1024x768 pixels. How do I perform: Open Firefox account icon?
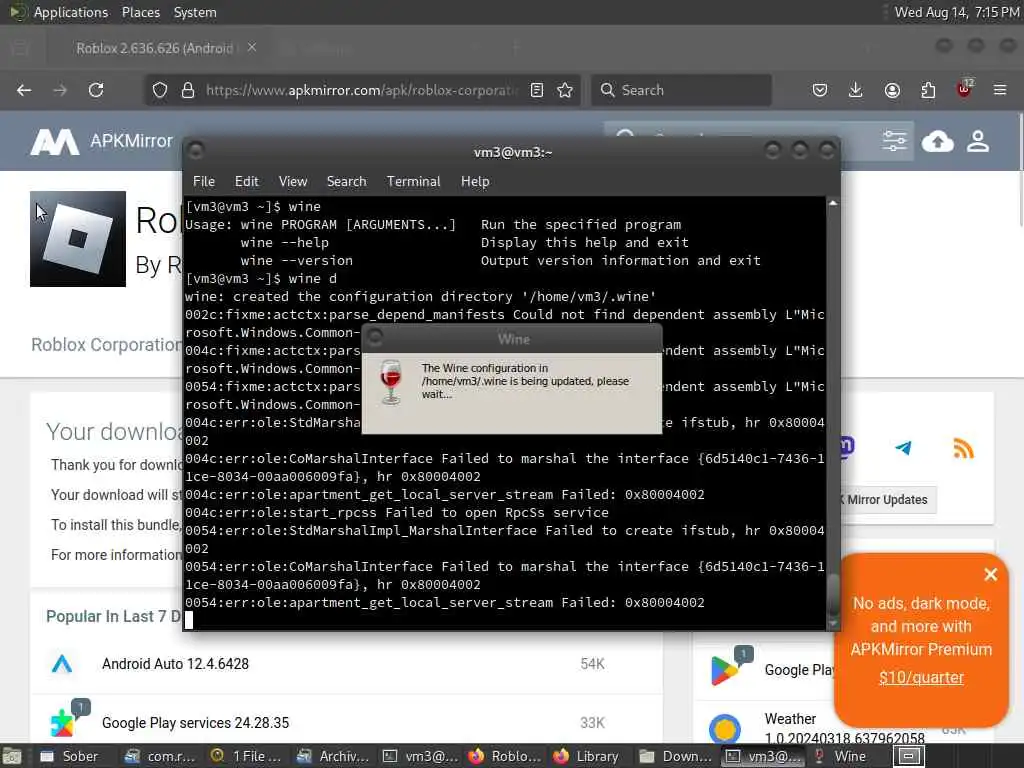coord(892,90)
